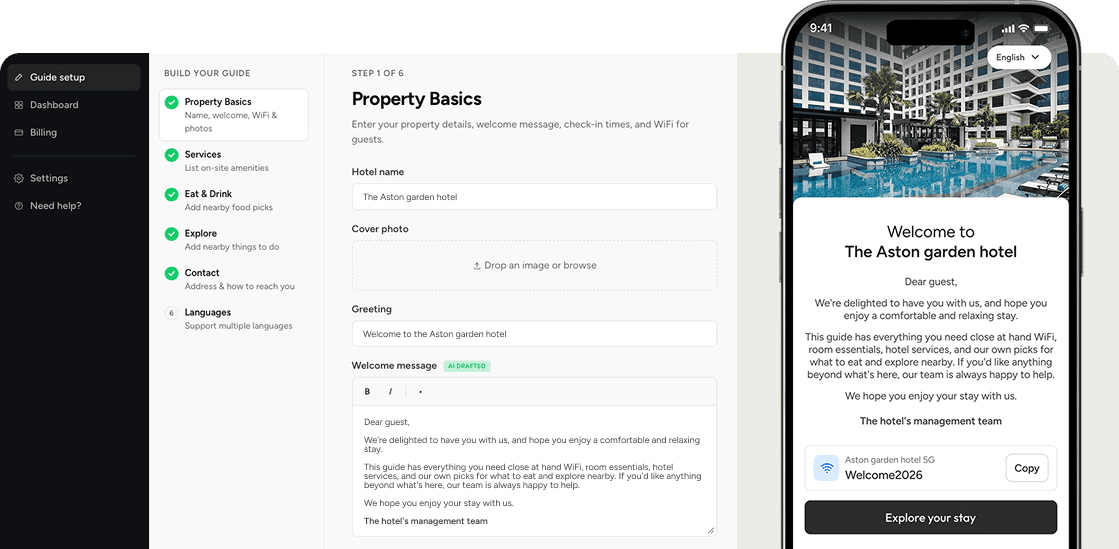This screenshot has width=1119, height=549.
Task: Click the Explore your stay button
Action: click(x=931, y=518)
